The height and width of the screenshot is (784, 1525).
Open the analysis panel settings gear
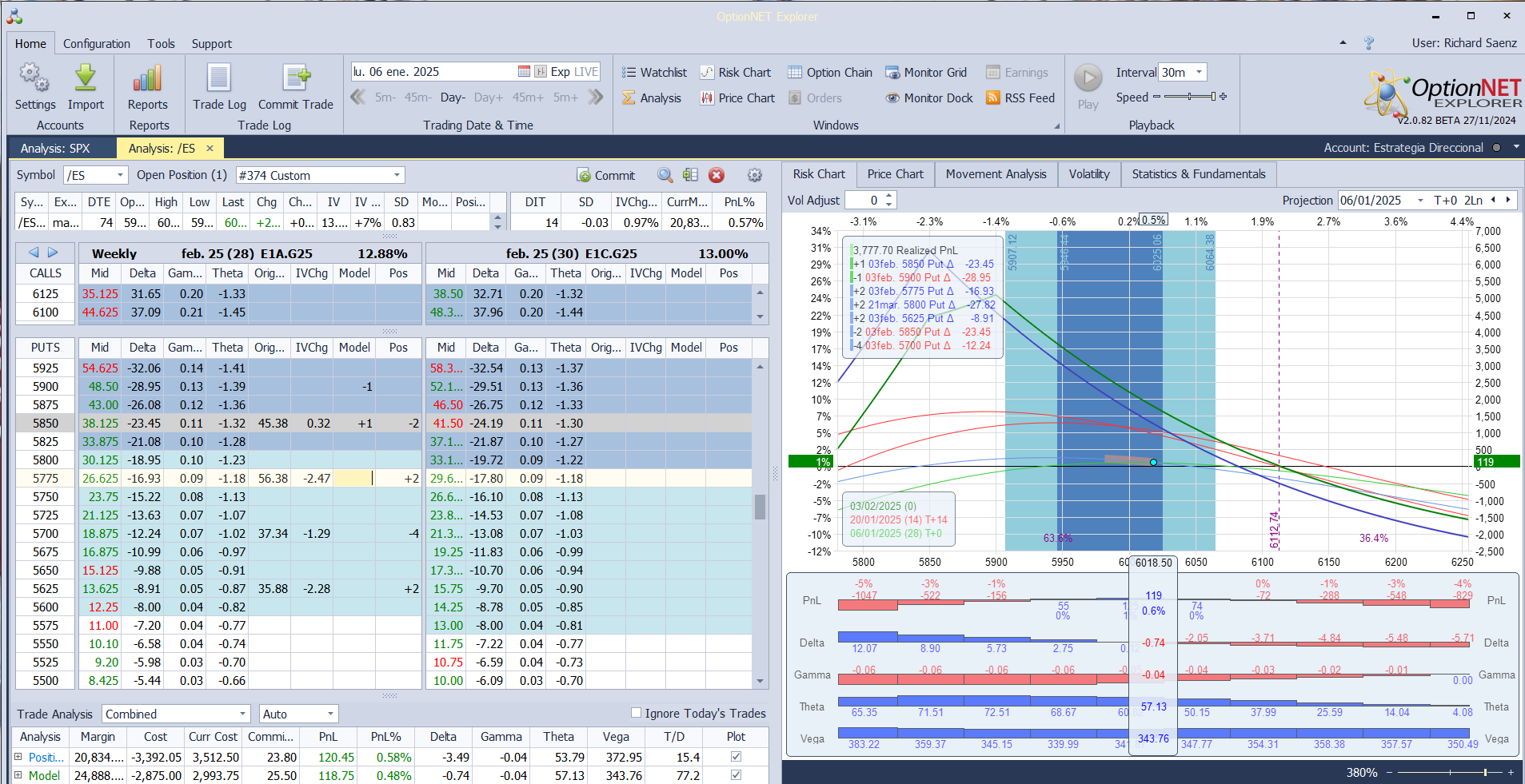[x=755, y=175]
